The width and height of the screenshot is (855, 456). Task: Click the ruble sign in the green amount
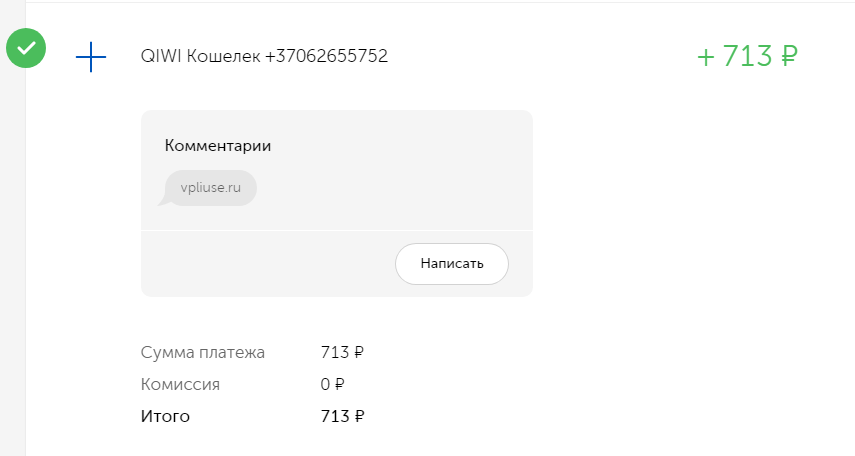(x=788, y=56)
